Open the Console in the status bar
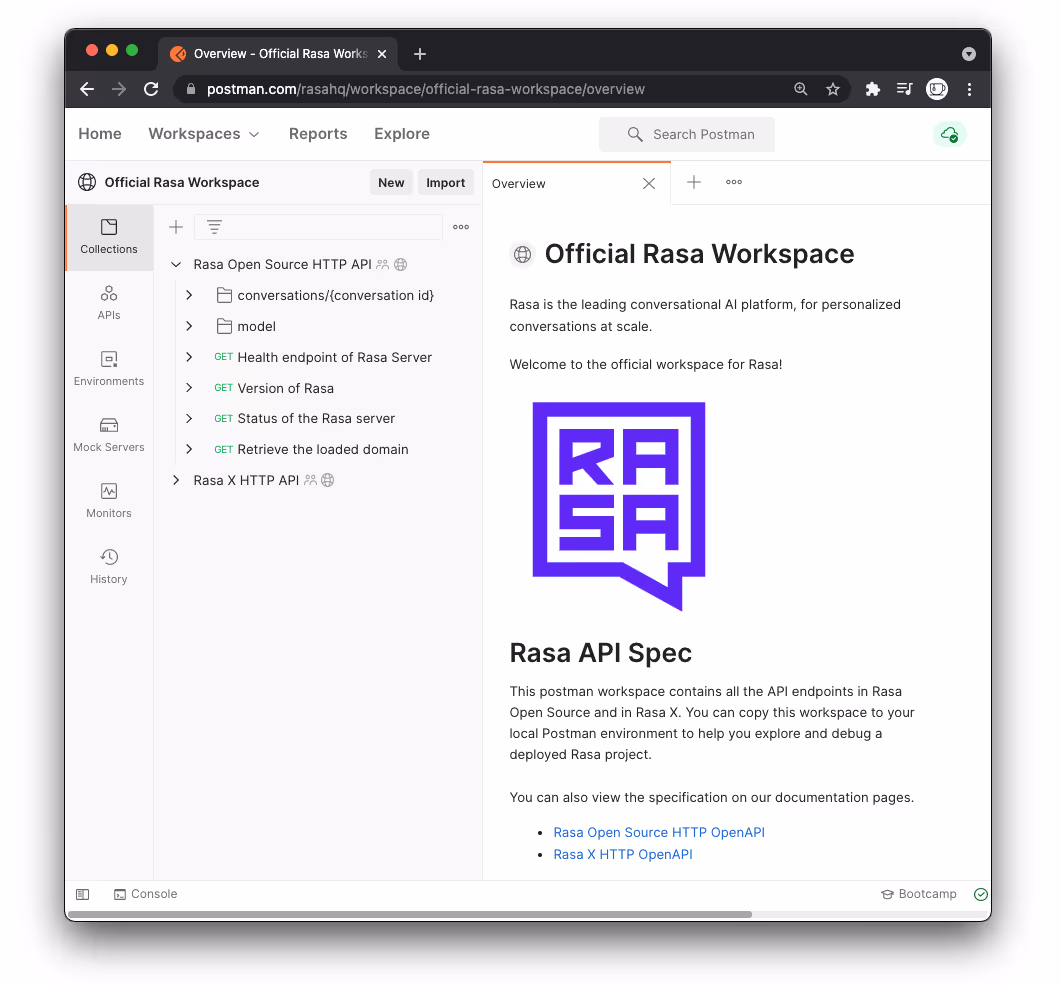 pyautogui.click(x=145, y=894)
